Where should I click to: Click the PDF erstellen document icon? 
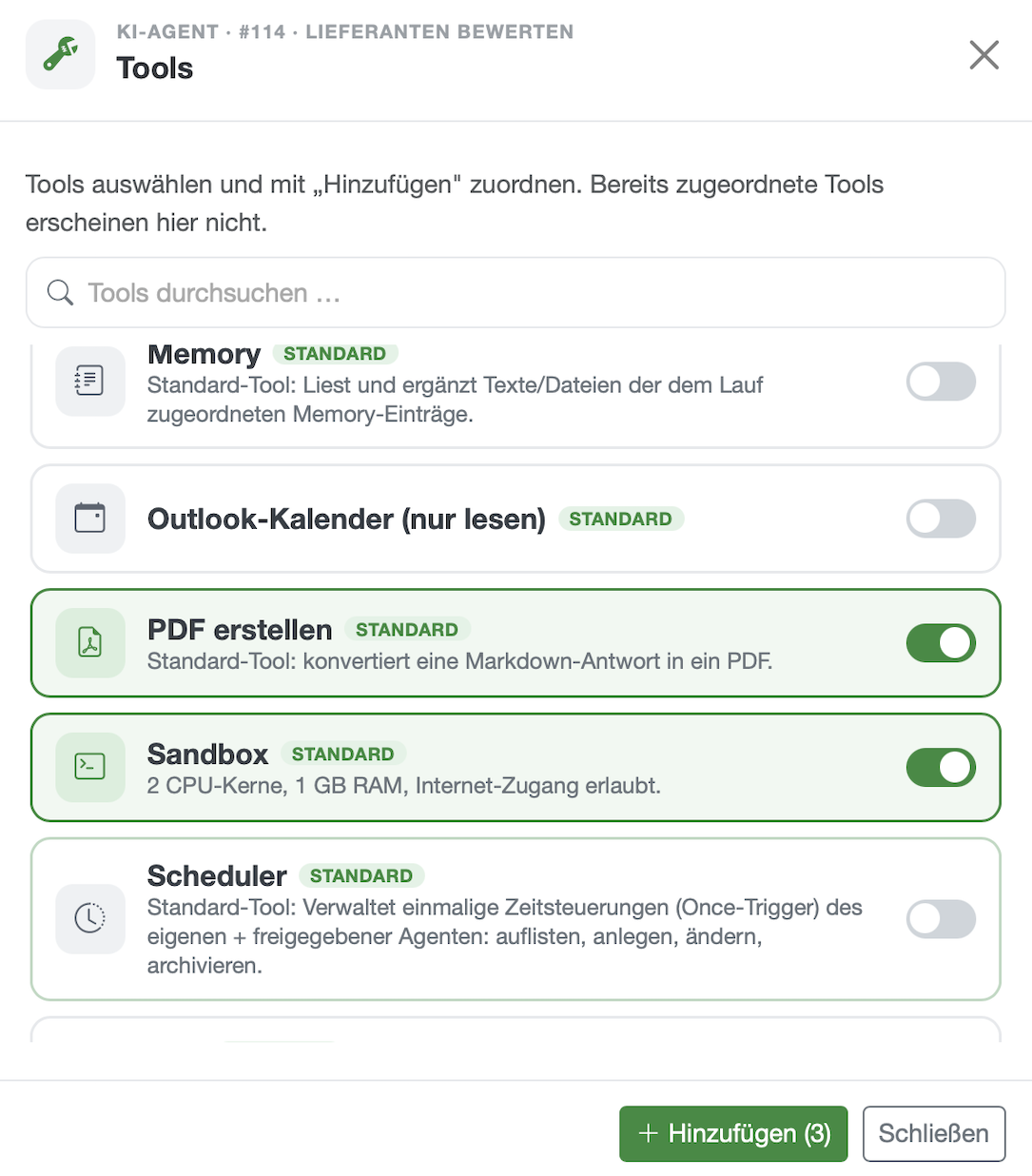90,643
